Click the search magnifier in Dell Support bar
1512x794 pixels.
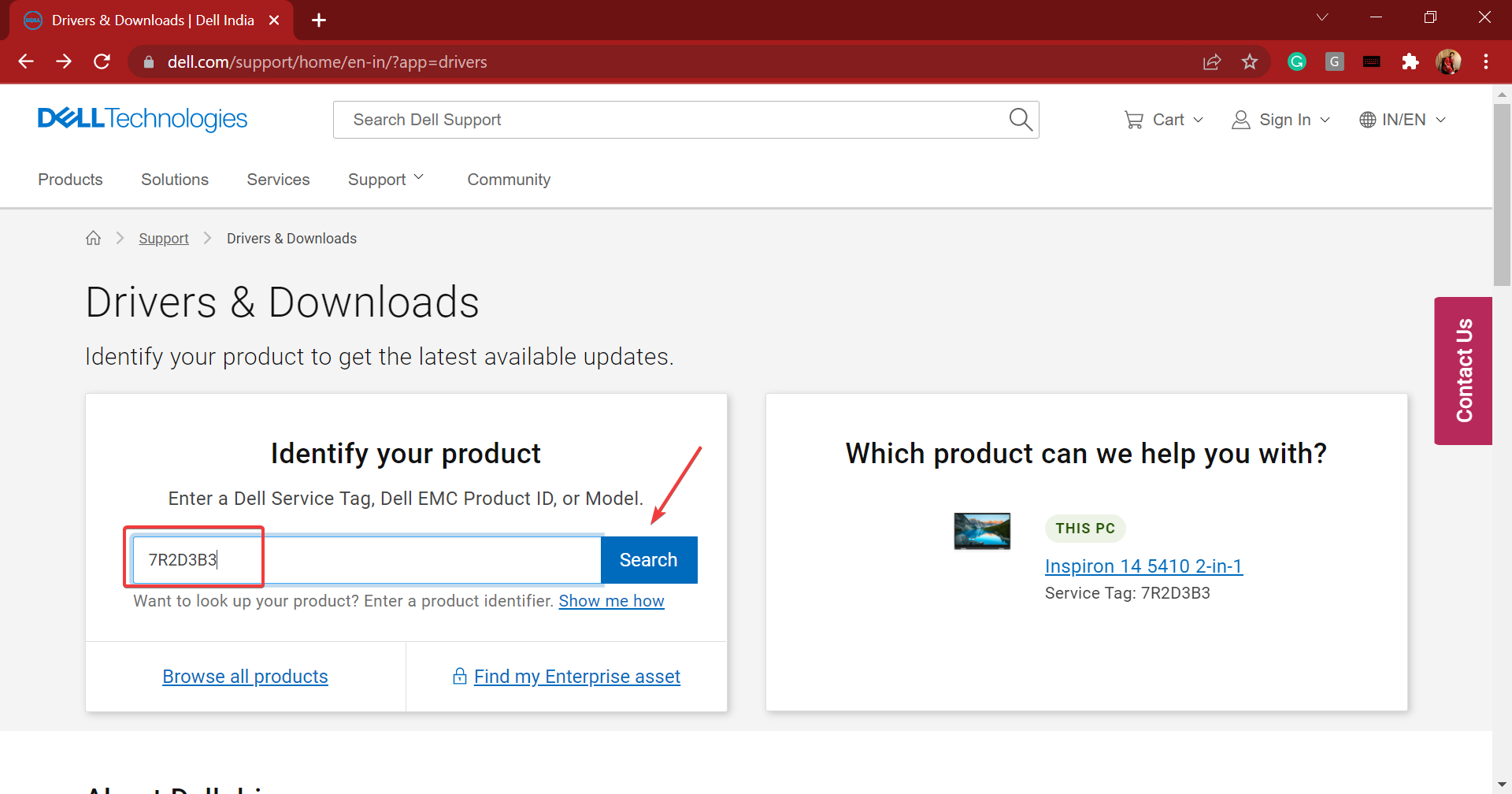click(1020, 120)
